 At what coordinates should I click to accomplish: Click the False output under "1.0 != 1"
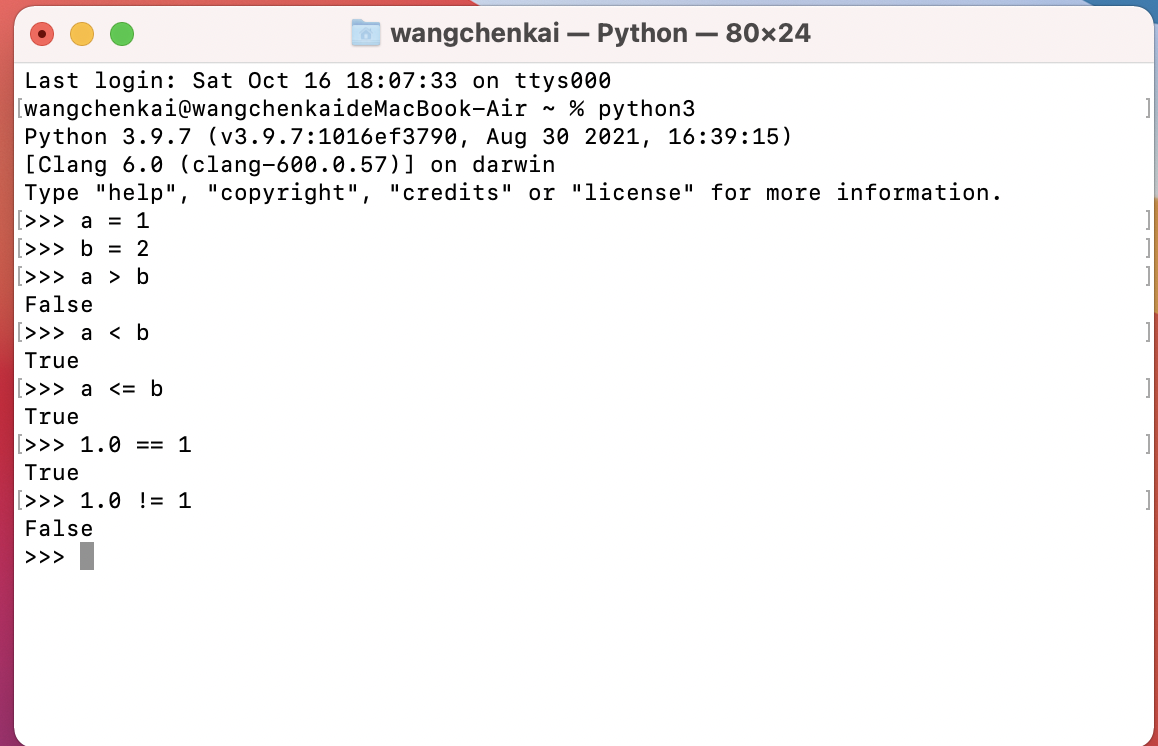pos(59,528)
